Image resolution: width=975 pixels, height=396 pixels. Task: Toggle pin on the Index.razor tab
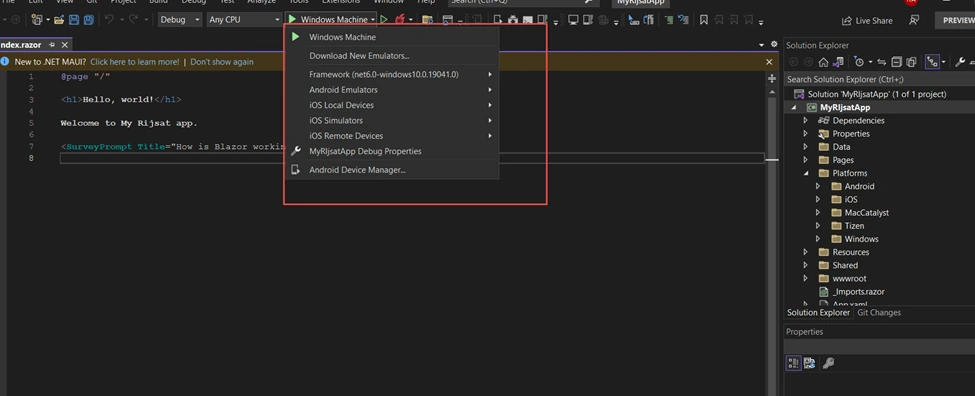click(x=52, y=45)
